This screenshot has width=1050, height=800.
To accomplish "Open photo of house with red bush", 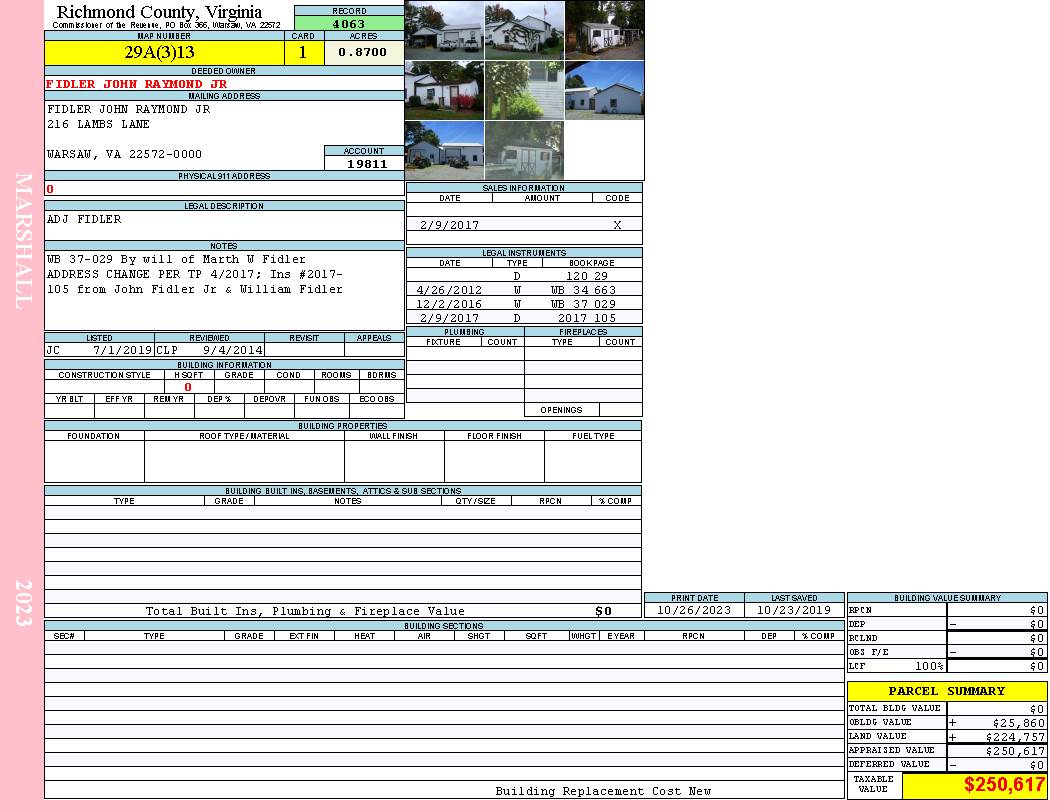I will click(x=444, y=90).
